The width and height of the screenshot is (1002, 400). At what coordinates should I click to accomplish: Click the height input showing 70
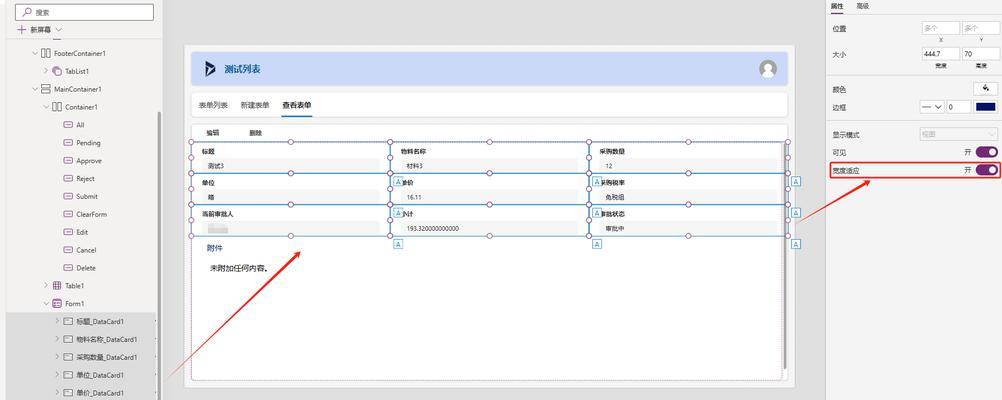981,54
